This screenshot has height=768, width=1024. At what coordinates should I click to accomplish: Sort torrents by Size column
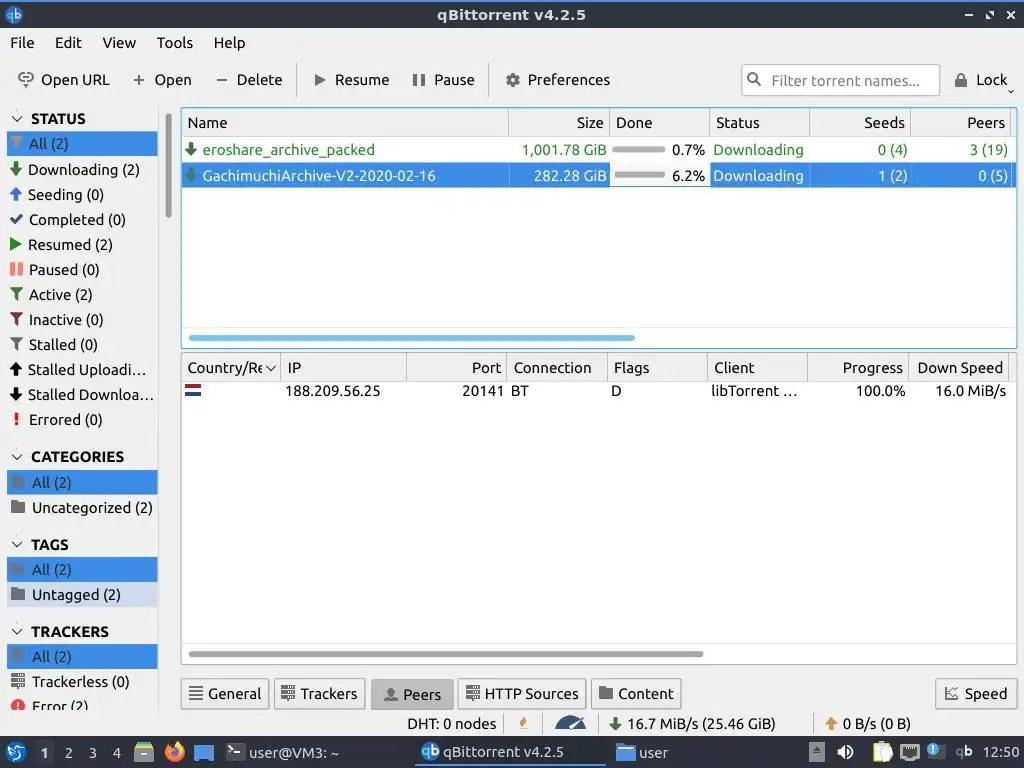[559, 123]
